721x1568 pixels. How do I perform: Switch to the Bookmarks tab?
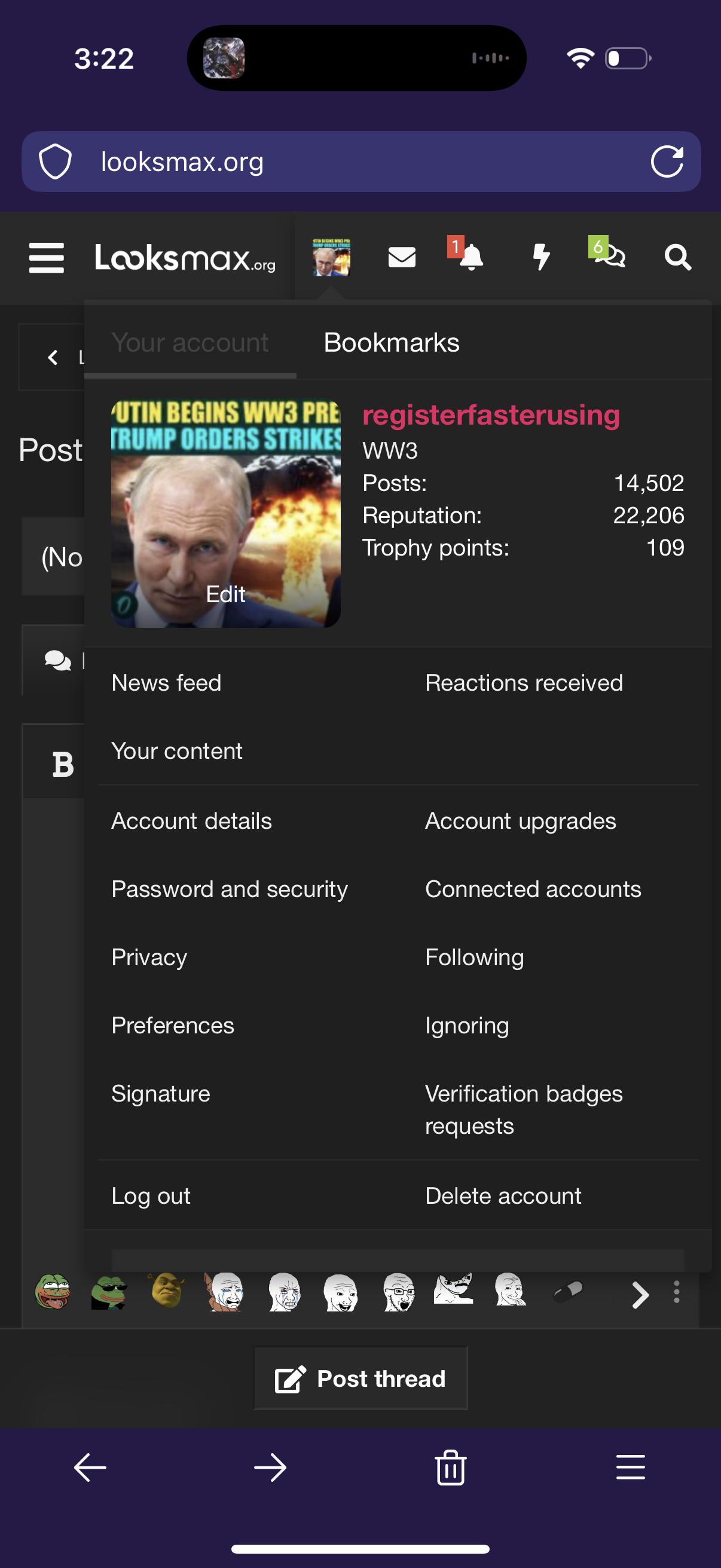(391, 343)
